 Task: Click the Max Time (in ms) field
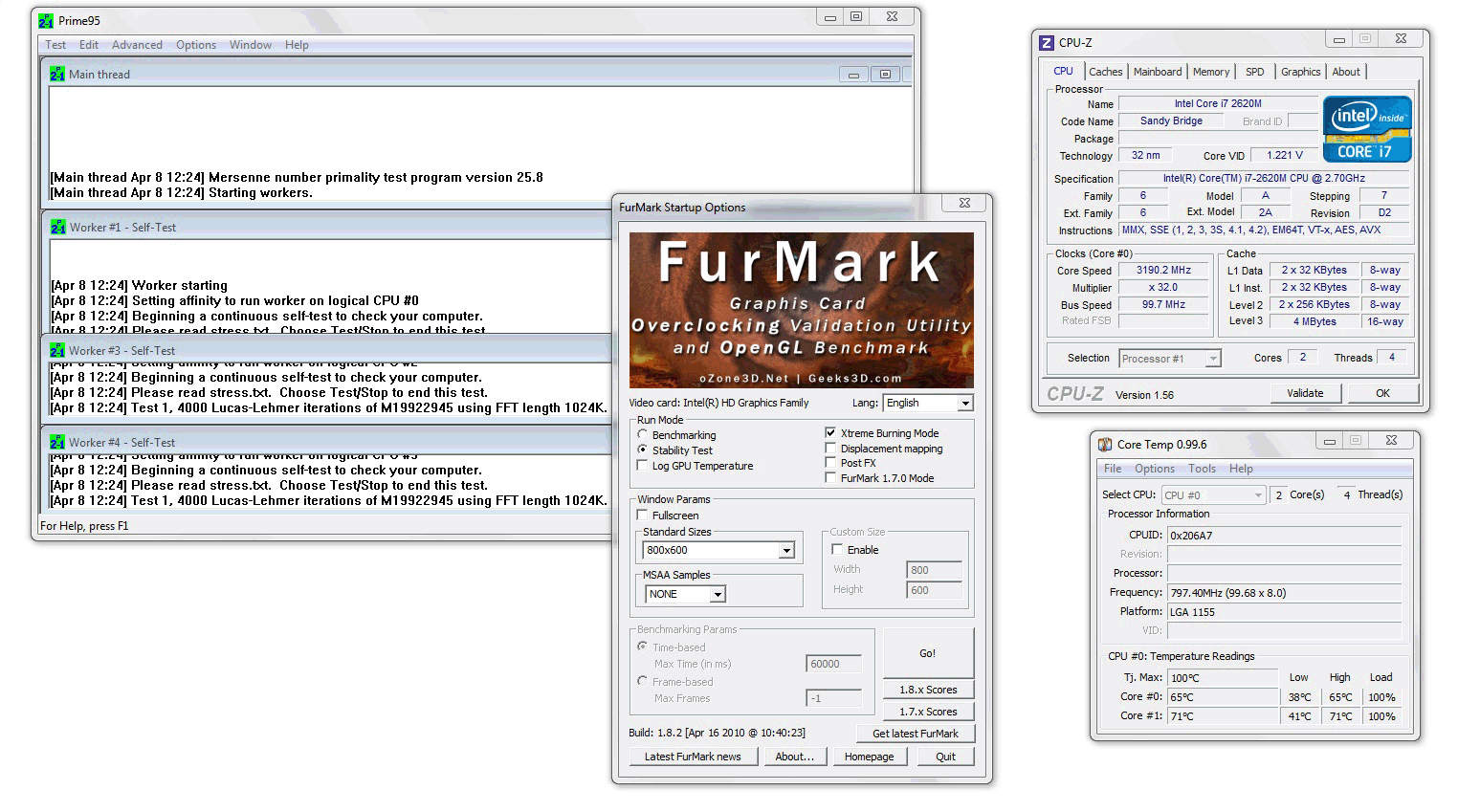tap(834, 664)
